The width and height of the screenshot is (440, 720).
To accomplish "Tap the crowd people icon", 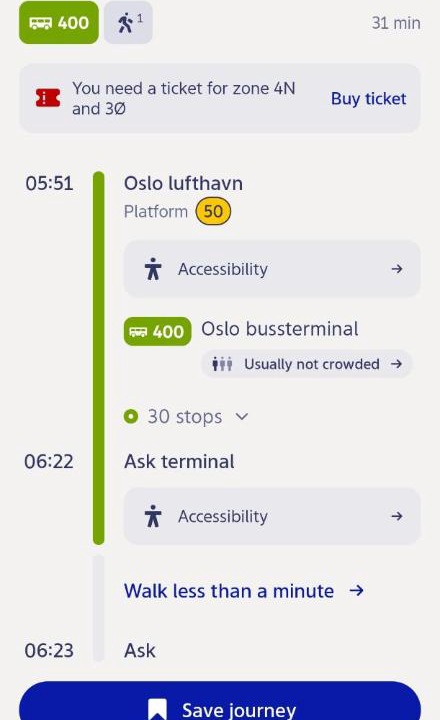I will [222, 364].
